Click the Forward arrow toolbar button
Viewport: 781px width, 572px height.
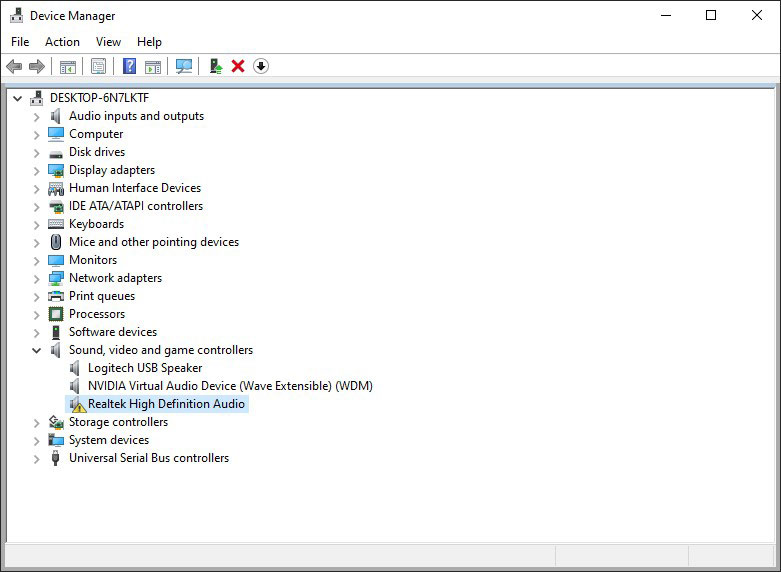coord(37,66)
